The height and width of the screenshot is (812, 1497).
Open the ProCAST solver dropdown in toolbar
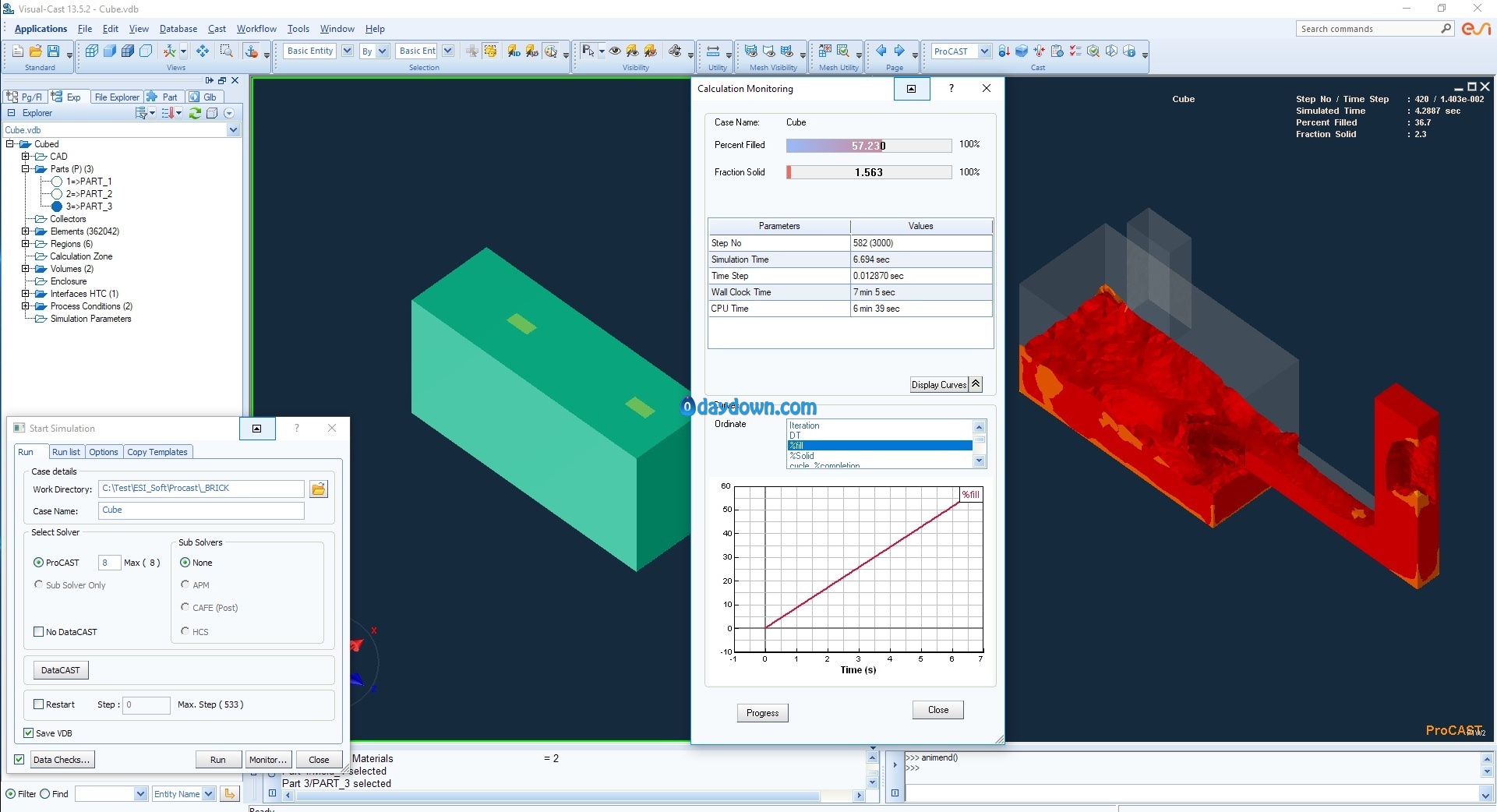[984, 51]
